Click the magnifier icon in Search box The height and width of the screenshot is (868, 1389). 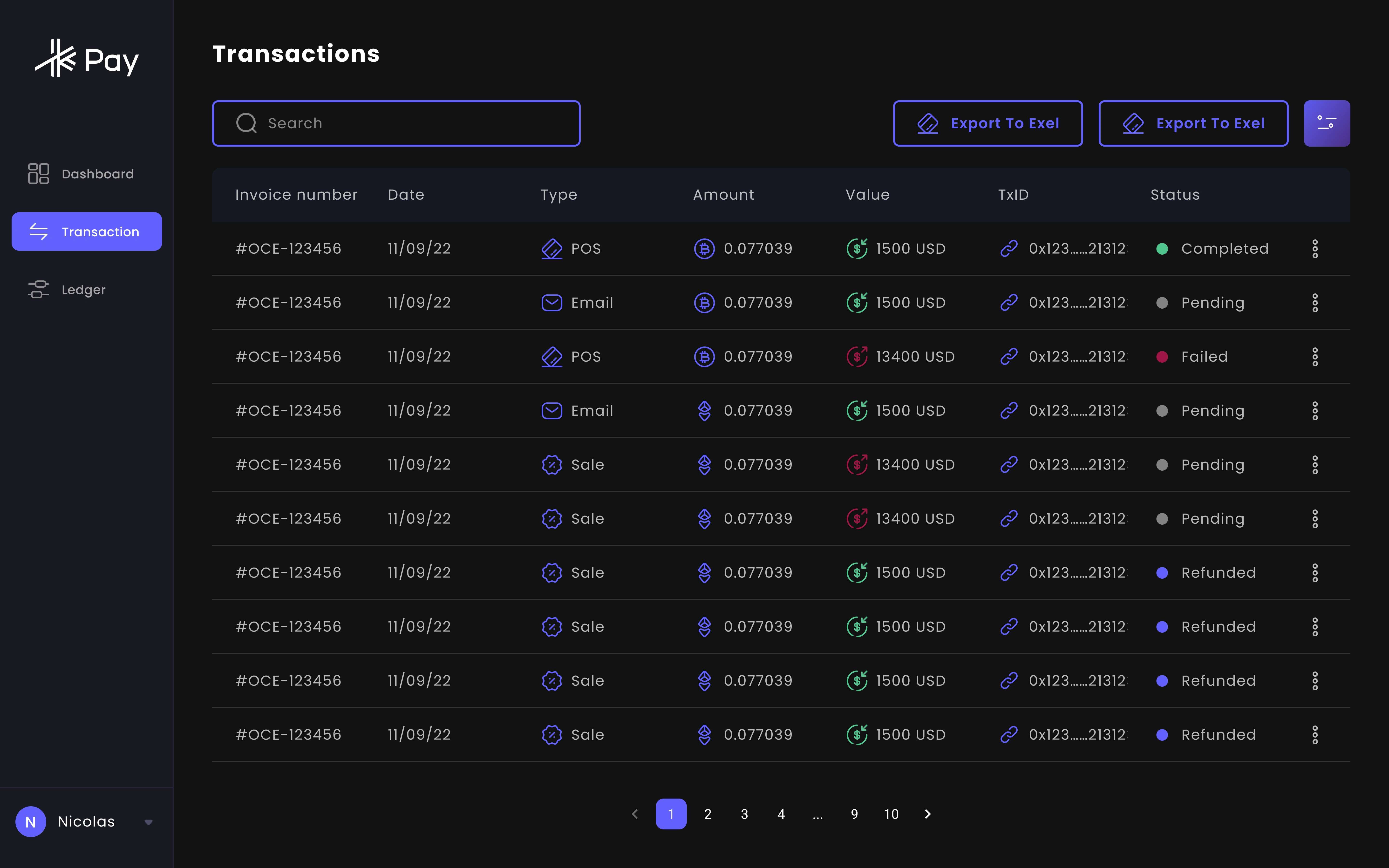pyautogui.click(x=246, y=123)
